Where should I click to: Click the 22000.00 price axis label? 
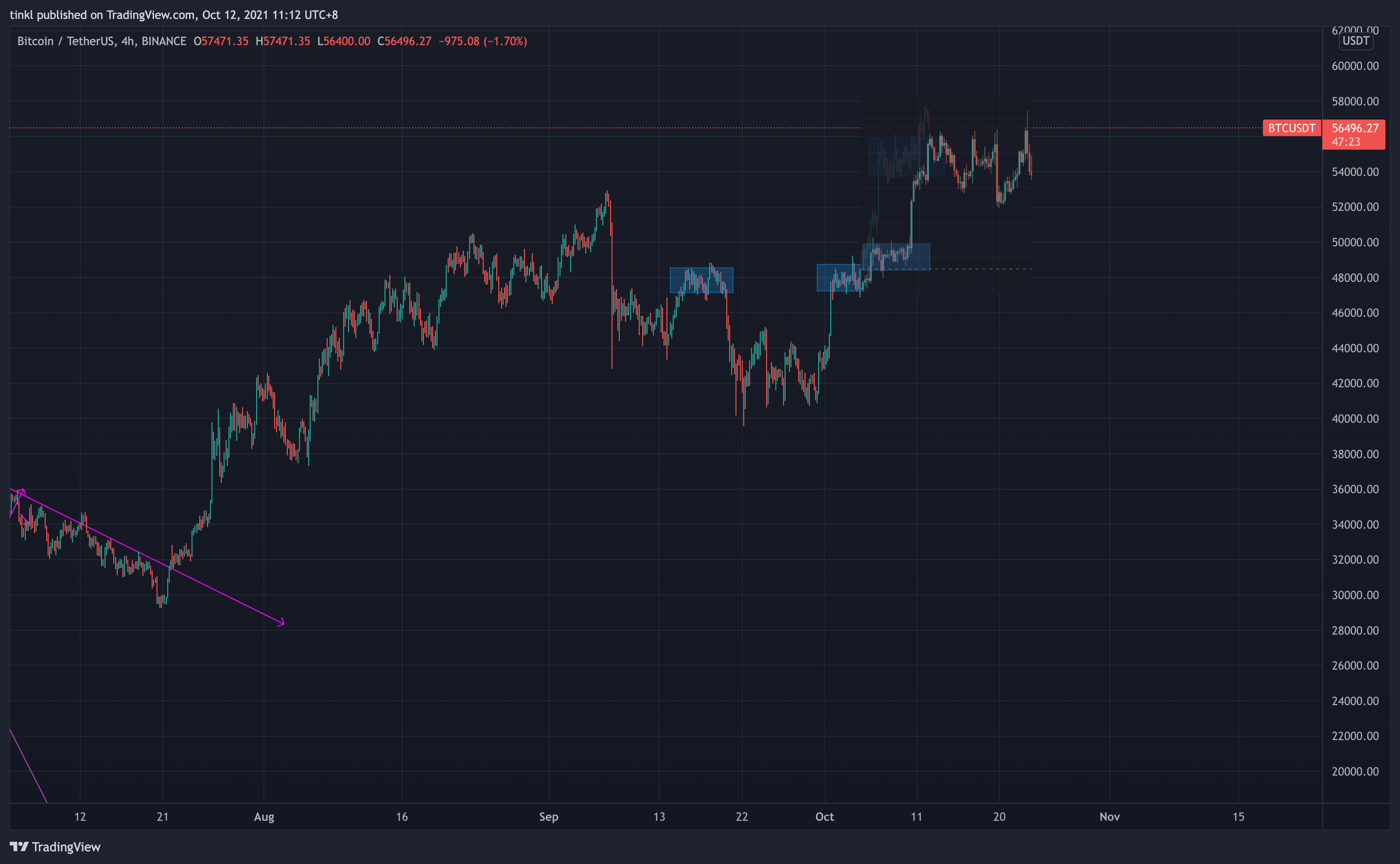1355,736
